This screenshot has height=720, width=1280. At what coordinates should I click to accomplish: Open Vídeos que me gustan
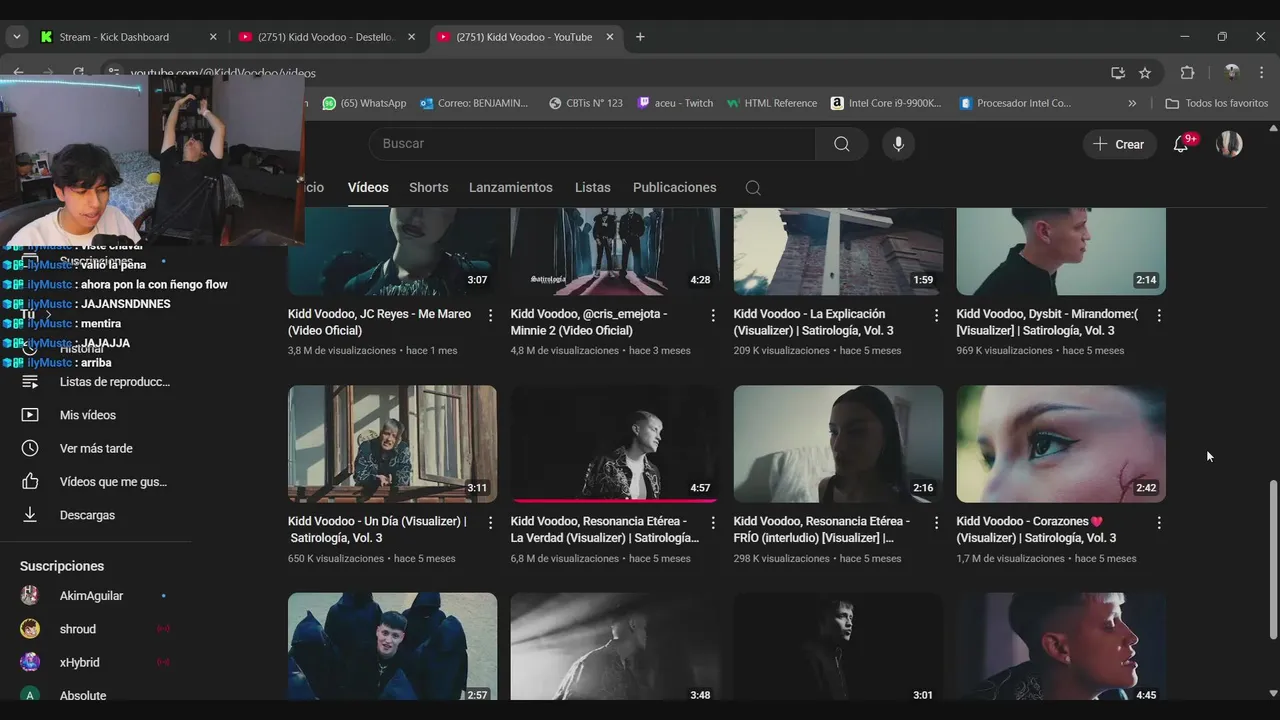click(x=96, y=482)
